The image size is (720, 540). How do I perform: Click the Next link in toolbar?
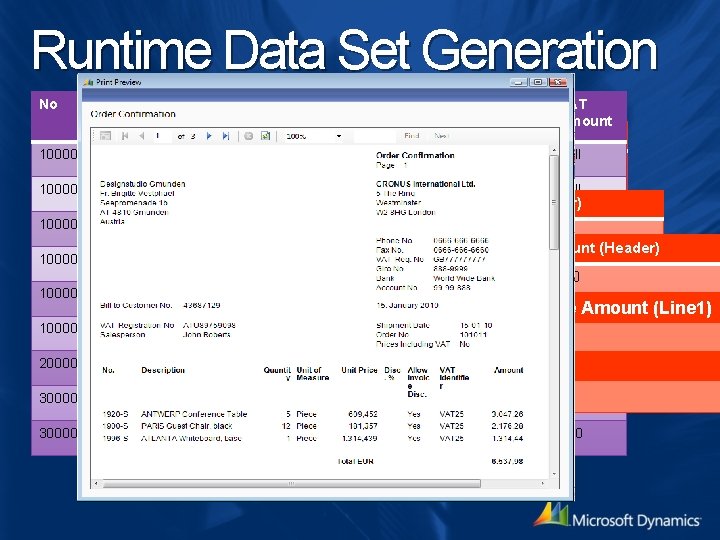coord(441,136)
